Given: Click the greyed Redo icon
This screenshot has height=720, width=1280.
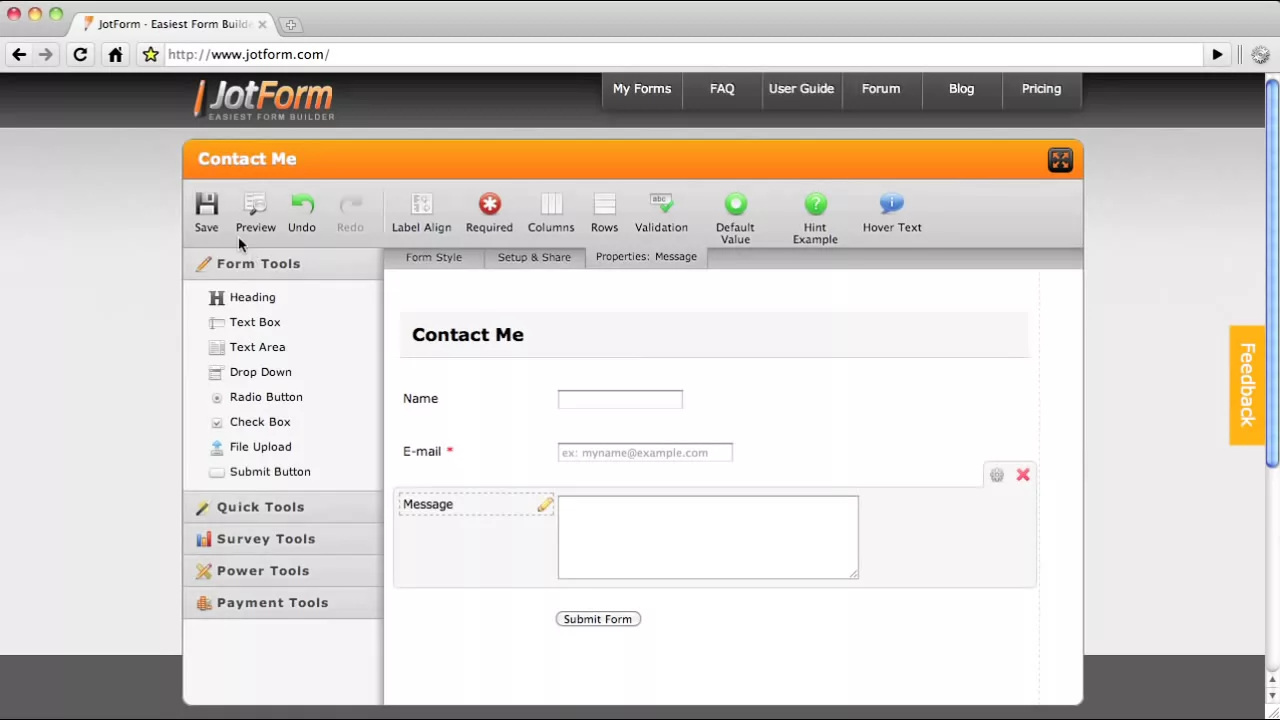Looking at the screenshot, I should pos(350,213).
